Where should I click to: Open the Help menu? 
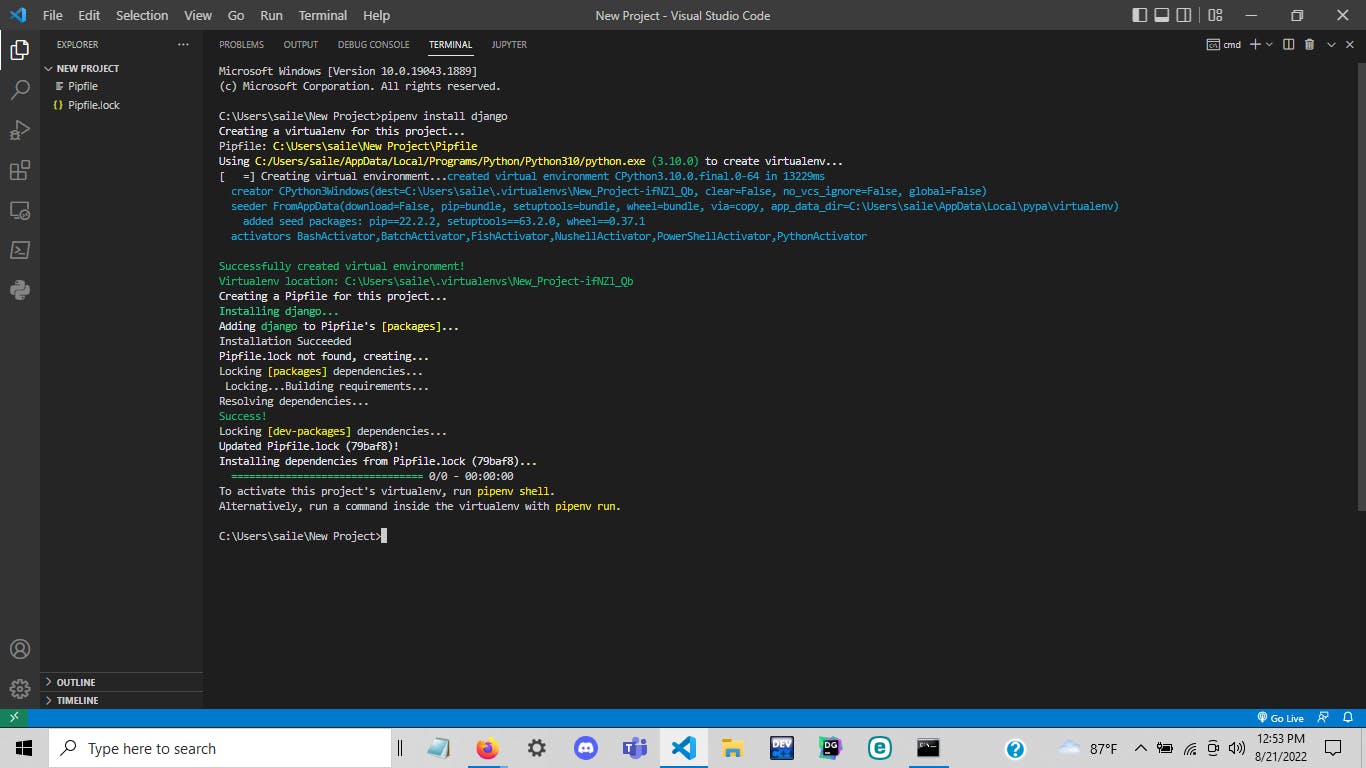click(x=376, y=15)
